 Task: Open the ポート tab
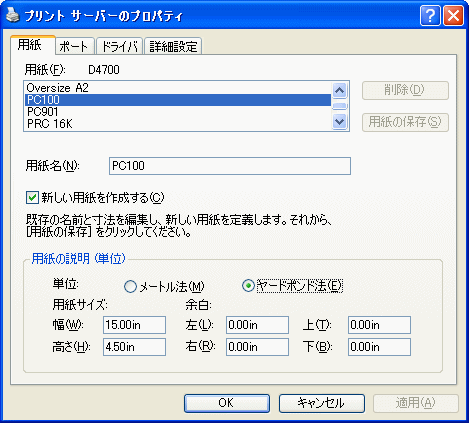75,46
